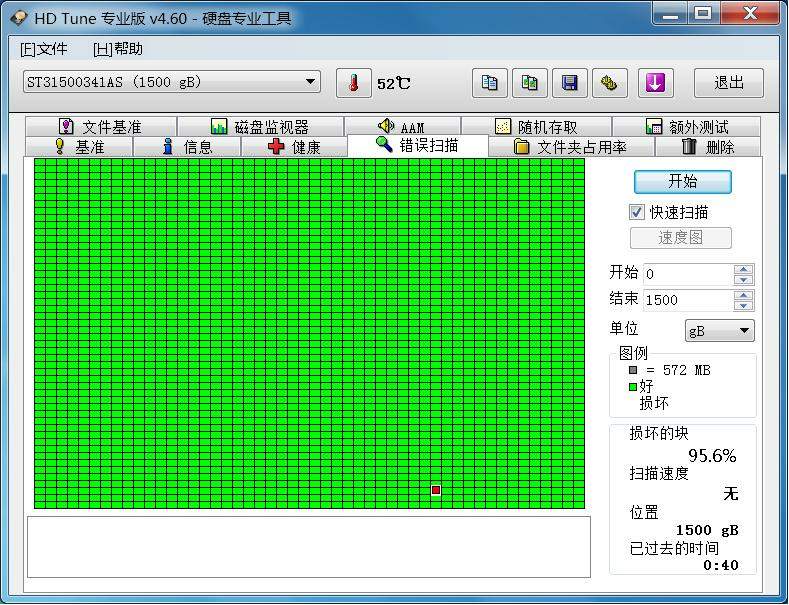The width and height of the screenshot is (789, 605).
Task: Click the gray 572 MB legend swatch
Action: 633,370
